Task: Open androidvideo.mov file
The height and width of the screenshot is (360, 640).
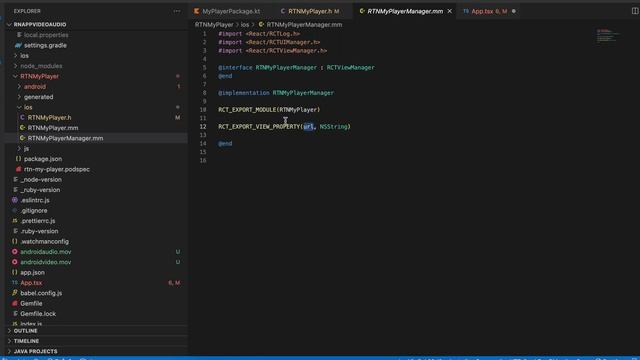Action: pyautogui.click(x=46, y=262)
